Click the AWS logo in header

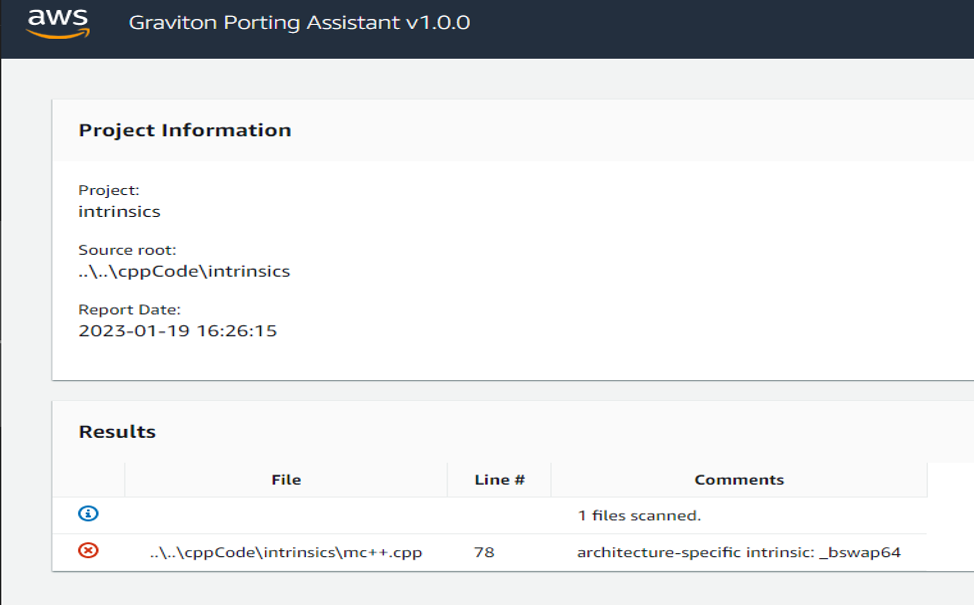(58, 24)
